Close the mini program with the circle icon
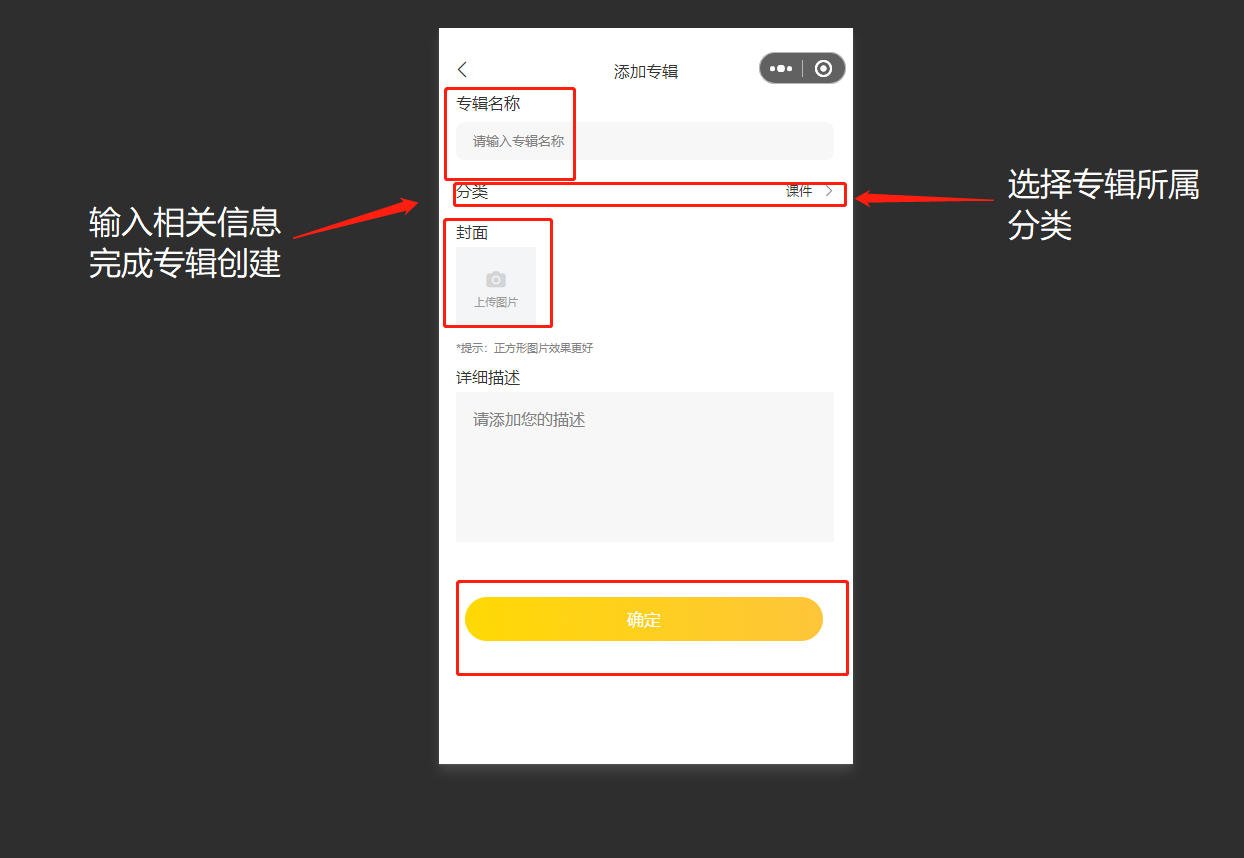Screen dimensions: 1244x858 pos(823,69)
